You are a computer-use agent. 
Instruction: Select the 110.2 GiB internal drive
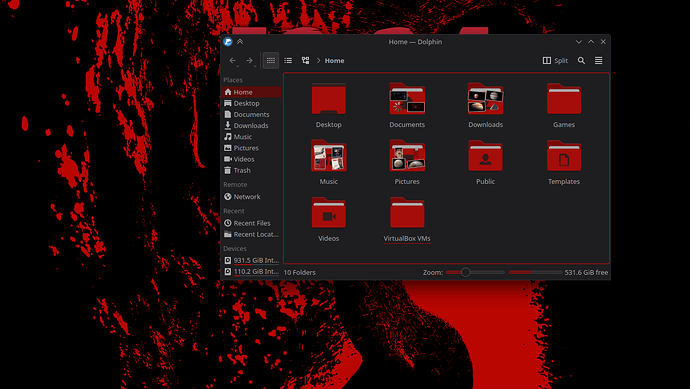[251, 272]
